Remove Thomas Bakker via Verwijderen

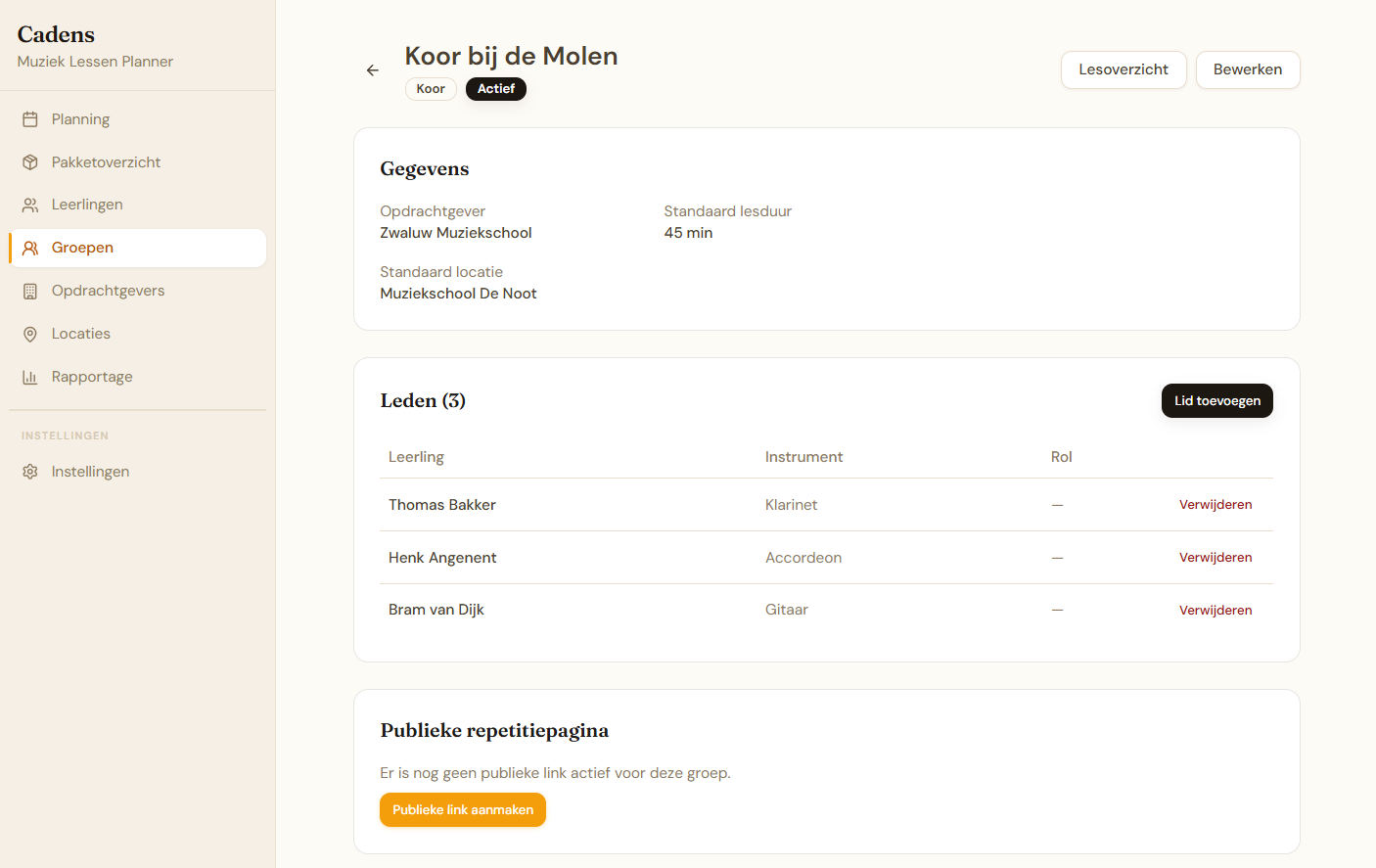point(1215,504)
